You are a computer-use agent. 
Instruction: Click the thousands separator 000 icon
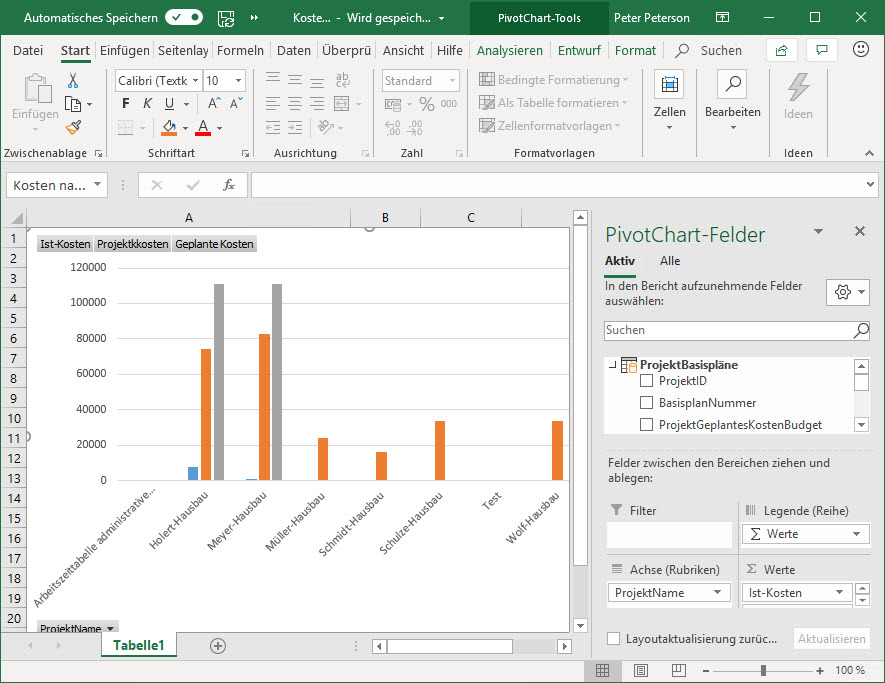coord(449,104)
